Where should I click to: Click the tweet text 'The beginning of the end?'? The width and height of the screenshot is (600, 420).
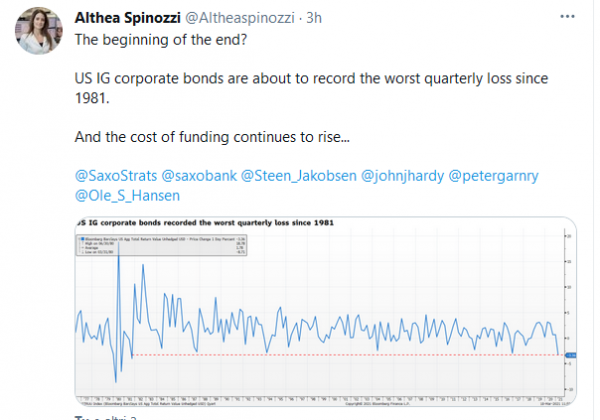pyautogui.click(x=161, y=40)
